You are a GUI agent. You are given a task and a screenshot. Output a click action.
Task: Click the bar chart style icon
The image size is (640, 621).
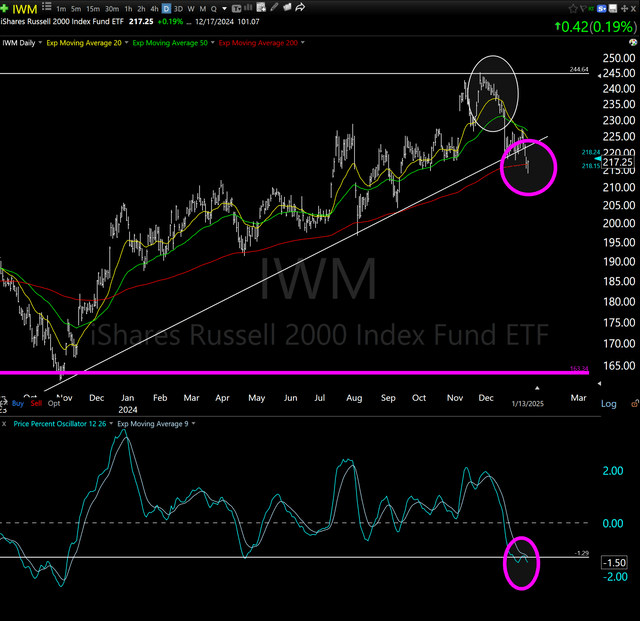pos(248,7)
